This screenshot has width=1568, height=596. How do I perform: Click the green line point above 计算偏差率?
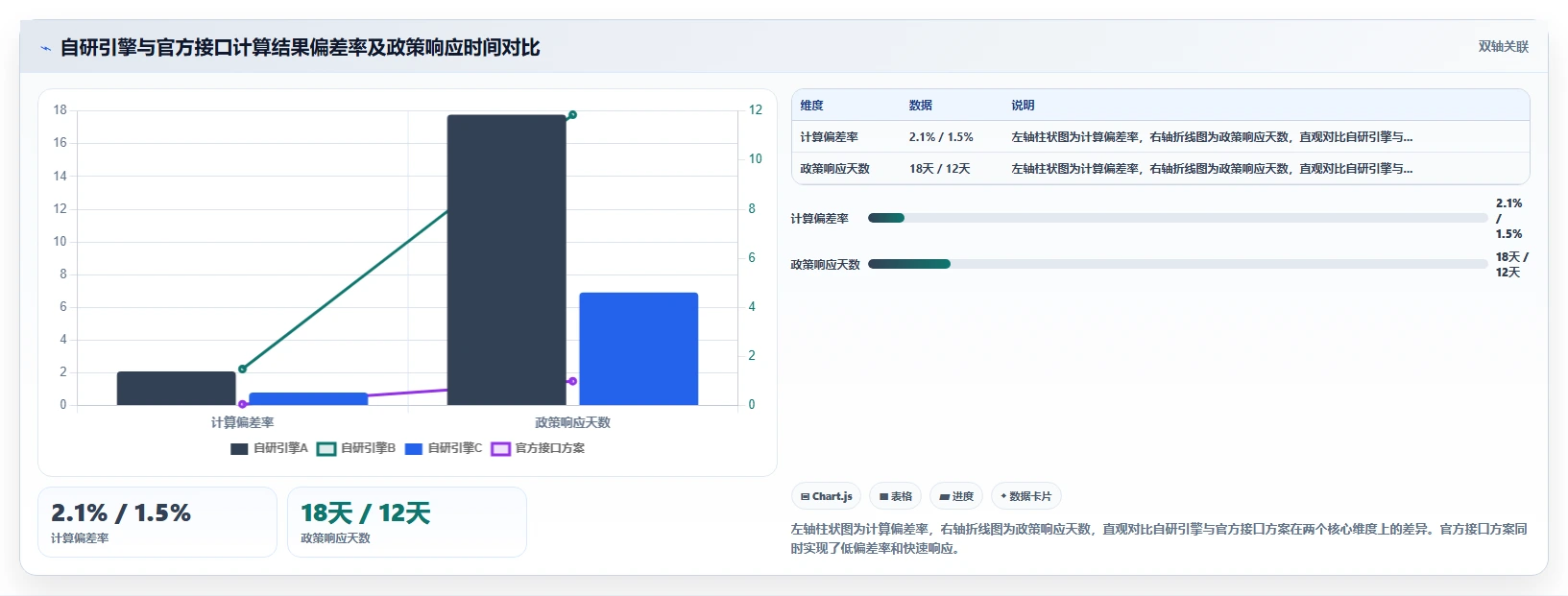242,369
